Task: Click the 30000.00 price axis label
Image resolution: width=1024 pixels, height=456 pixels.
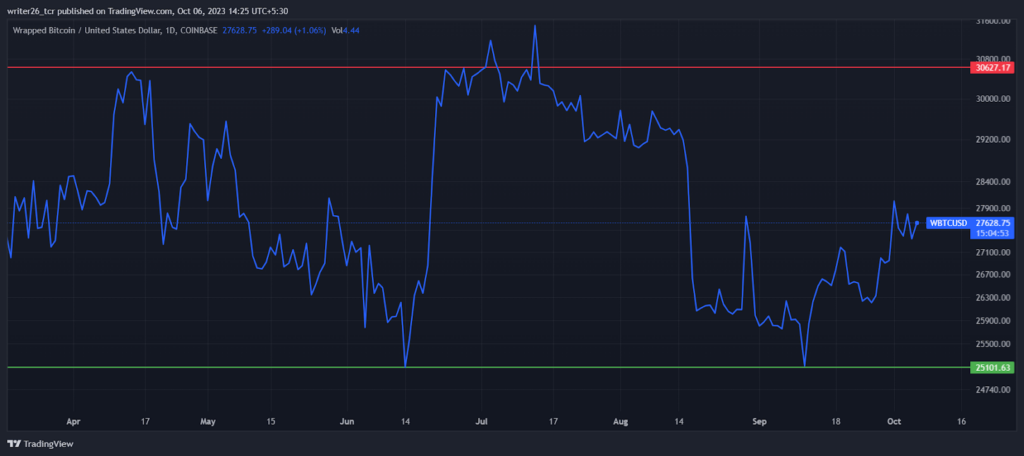Action: 992,99
